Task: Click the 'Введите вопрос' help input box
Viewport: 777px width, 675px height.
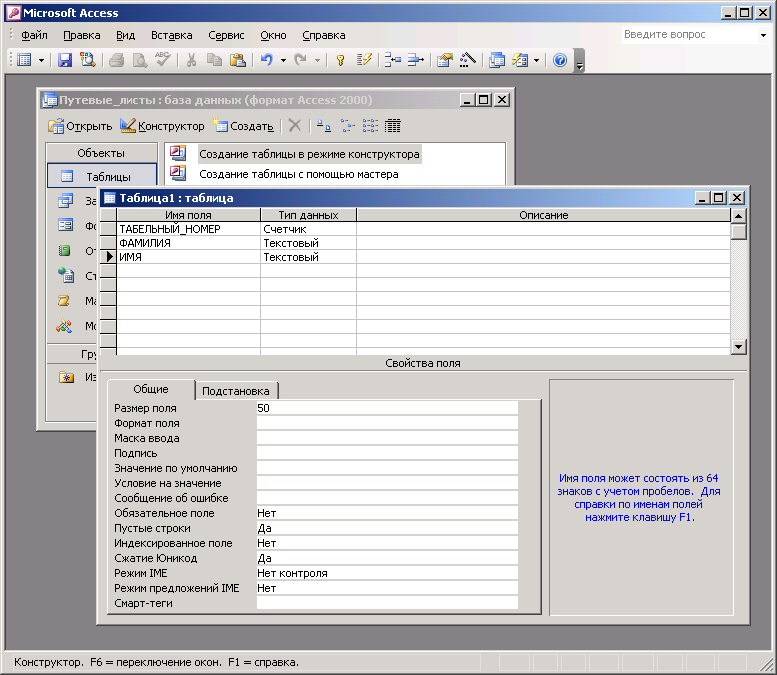Action: click(690, 34)
